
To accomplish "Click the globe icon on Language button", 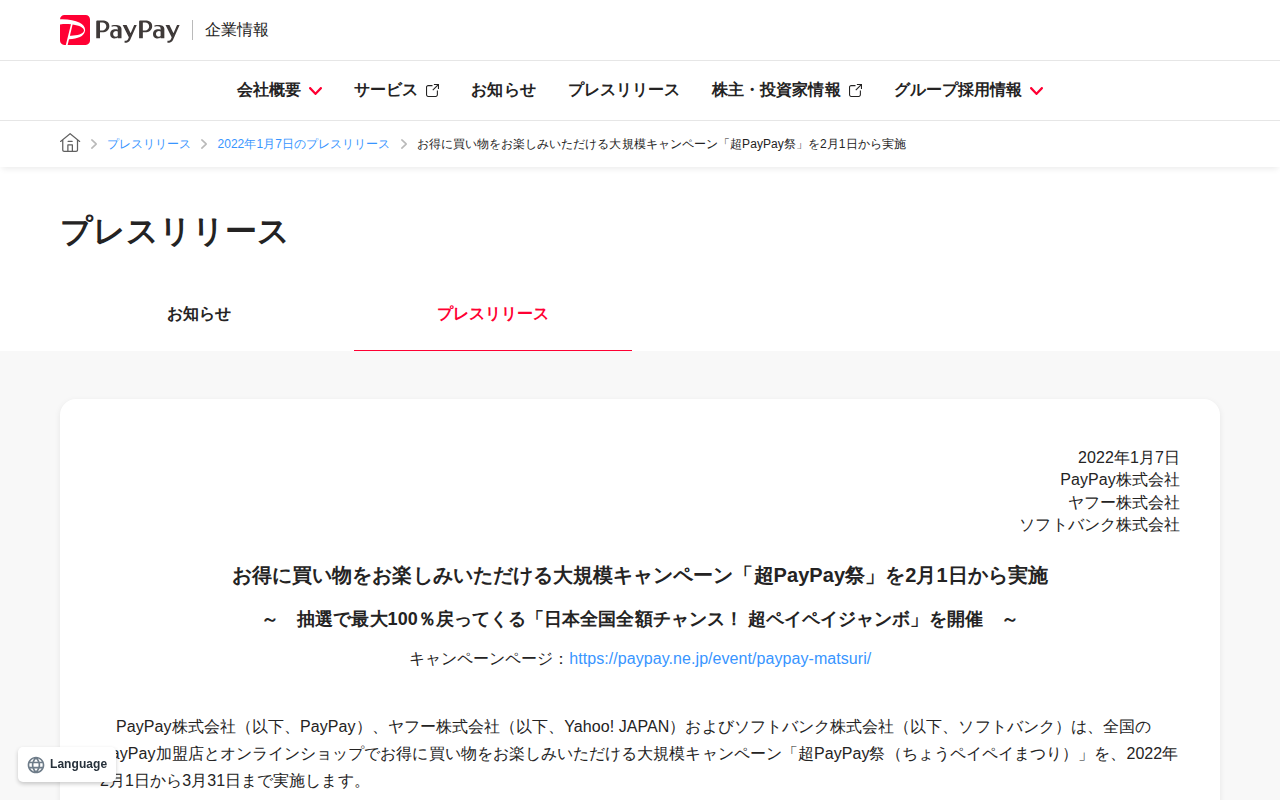I will [36, 765].
